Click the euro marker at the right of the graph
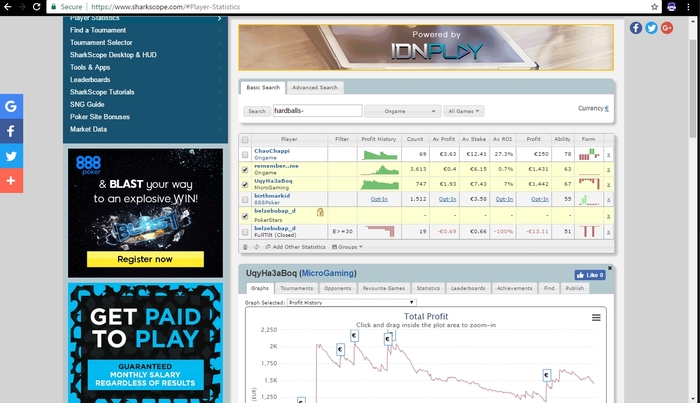Image resolution: width=700 pixels, height=403 pixels. tap(546, 375)
